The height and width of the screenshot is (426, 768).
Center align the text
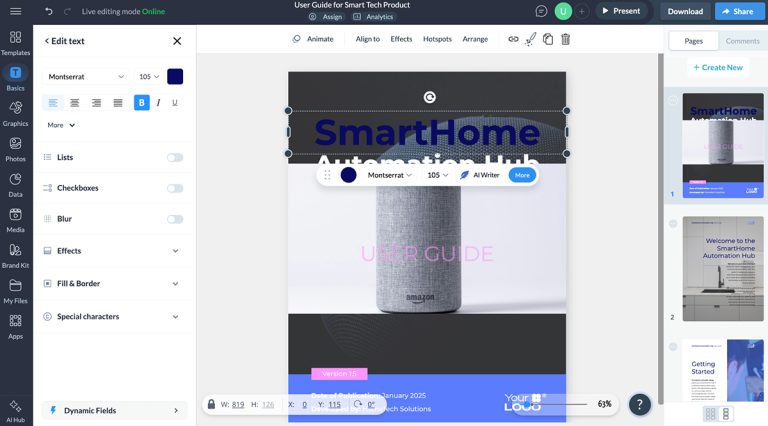pyautogui.click(x=74, y=102)
